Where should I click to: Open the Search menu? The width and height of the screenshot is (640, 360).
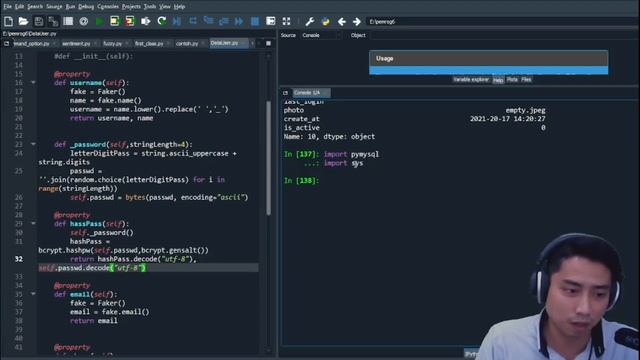pyautogui.click(x=35, y=7)
